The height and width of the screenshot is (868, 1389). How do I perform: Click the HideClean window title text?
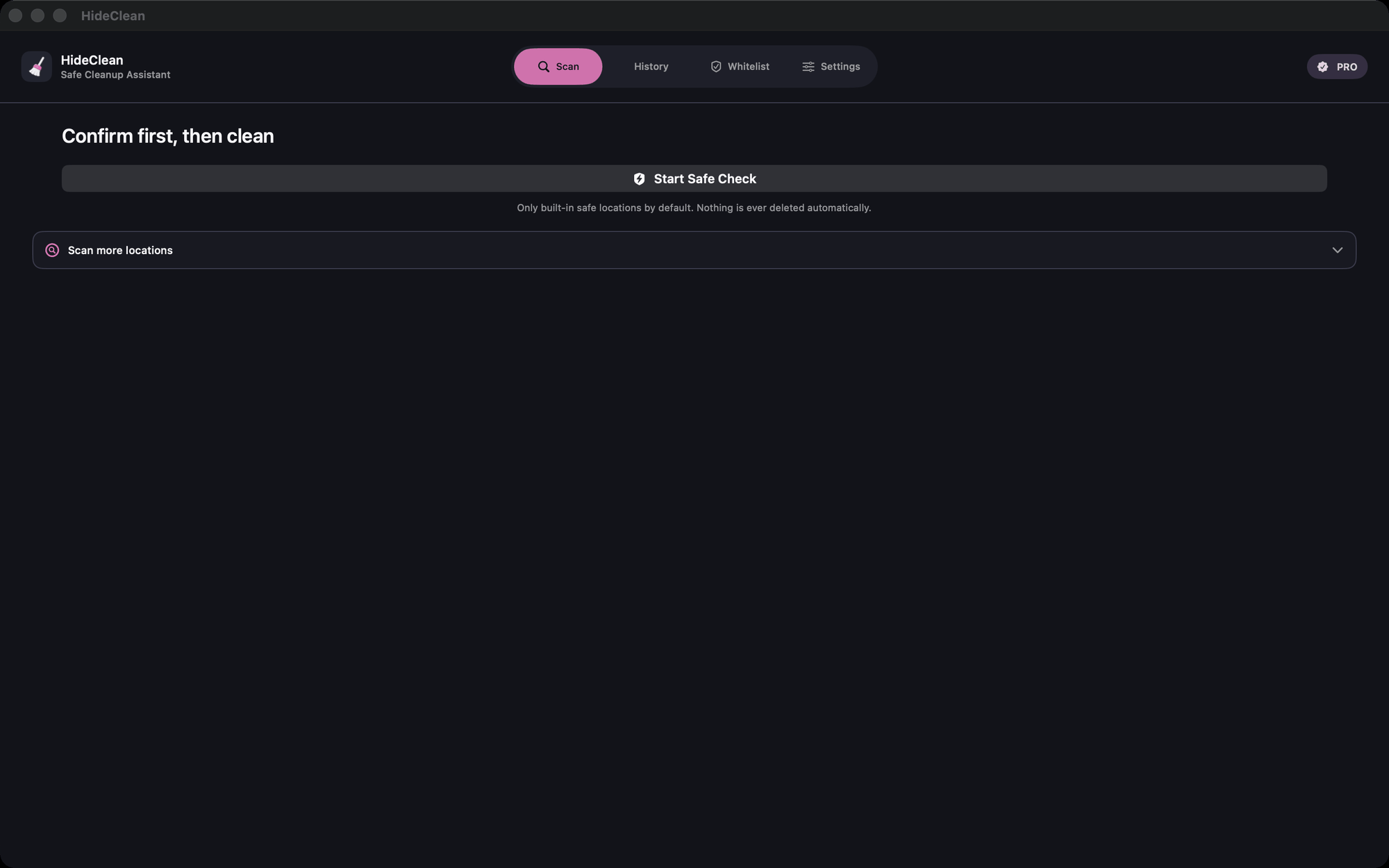coord(113,15)
